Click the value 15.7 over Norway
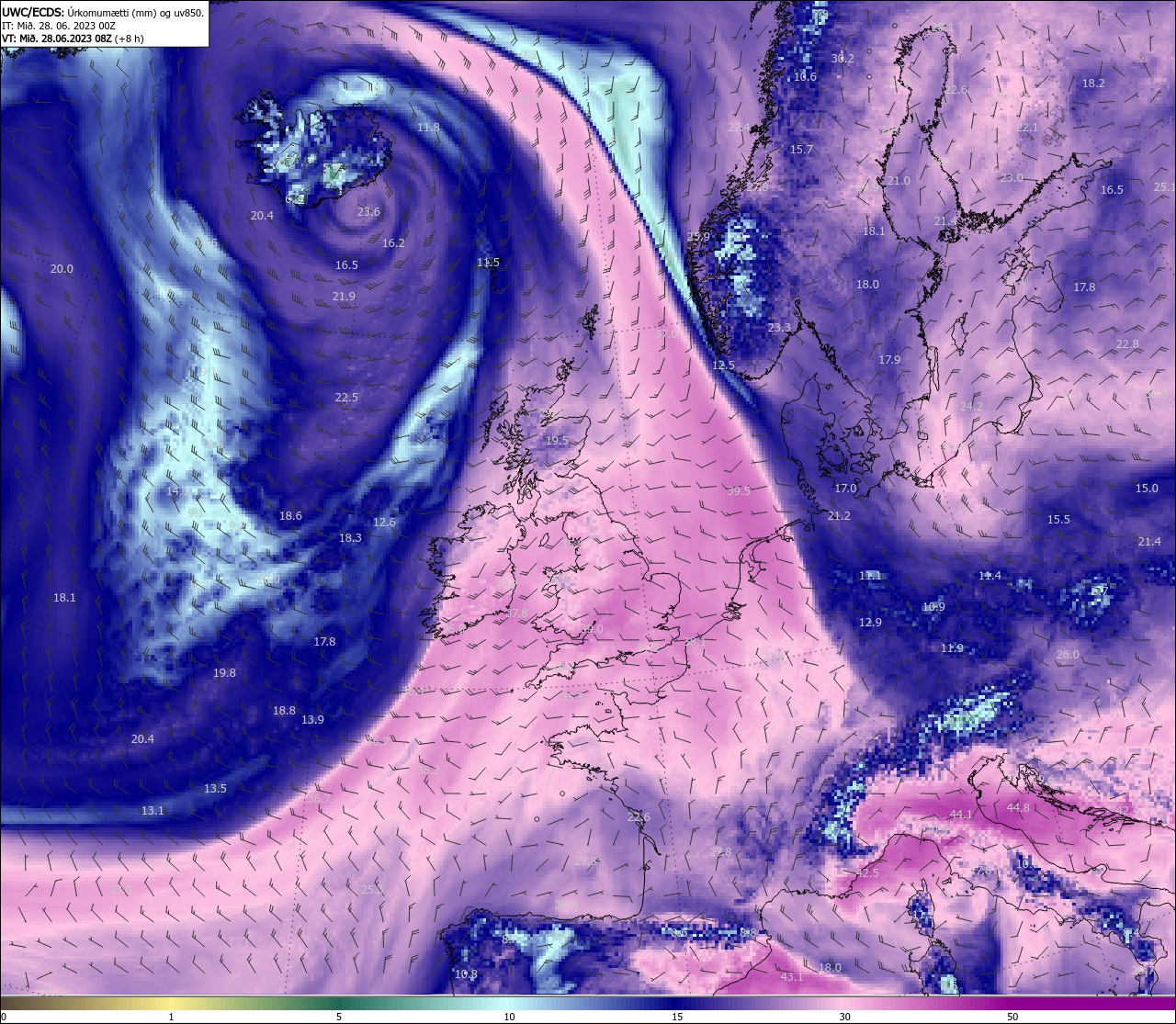This screenshot has width=1176, height=1024. tap(801, 150)
